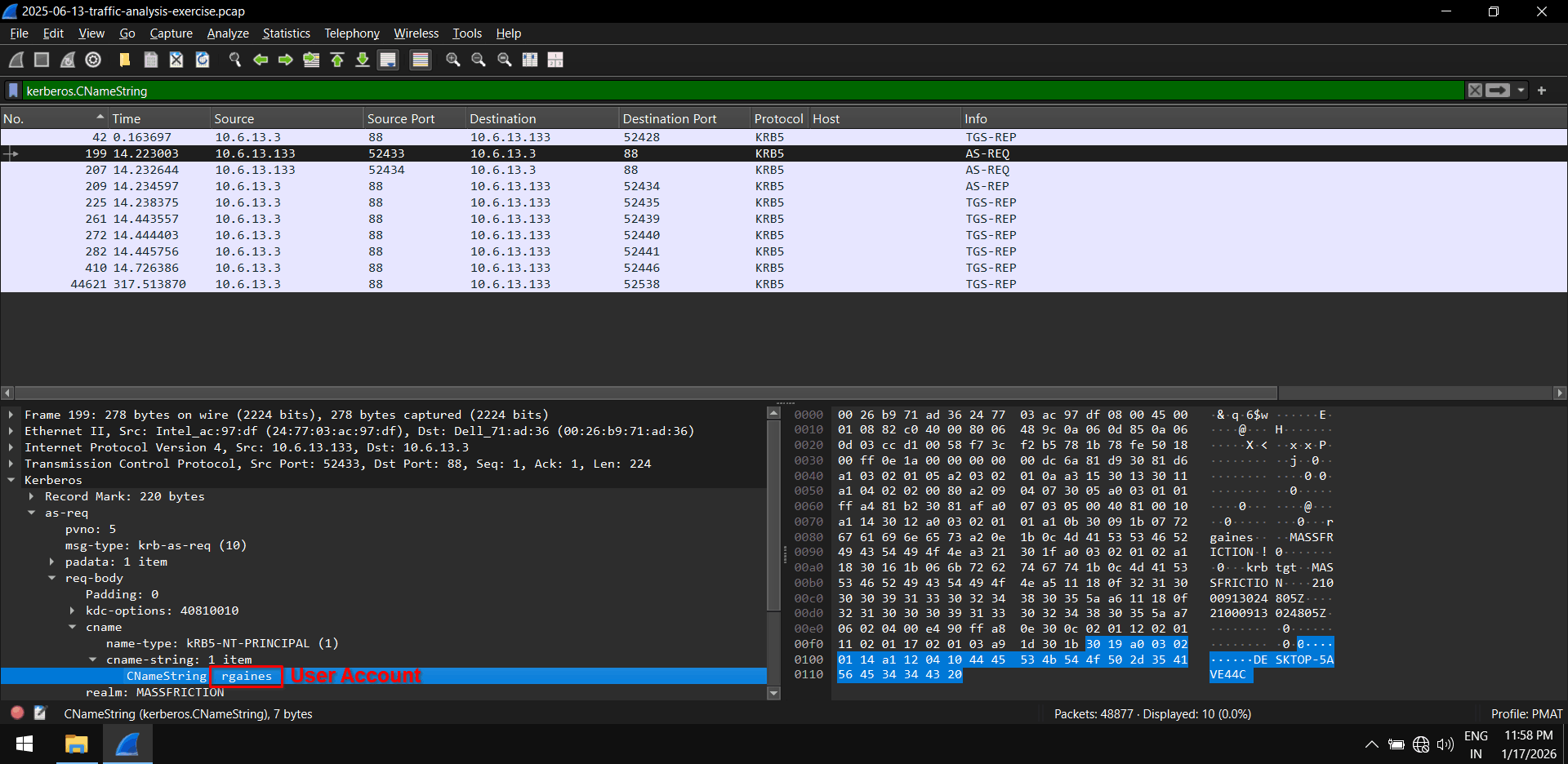Click the Zoom in toolbar icon
Viewport: 1568px width, 764px height.
pos(452,60)
